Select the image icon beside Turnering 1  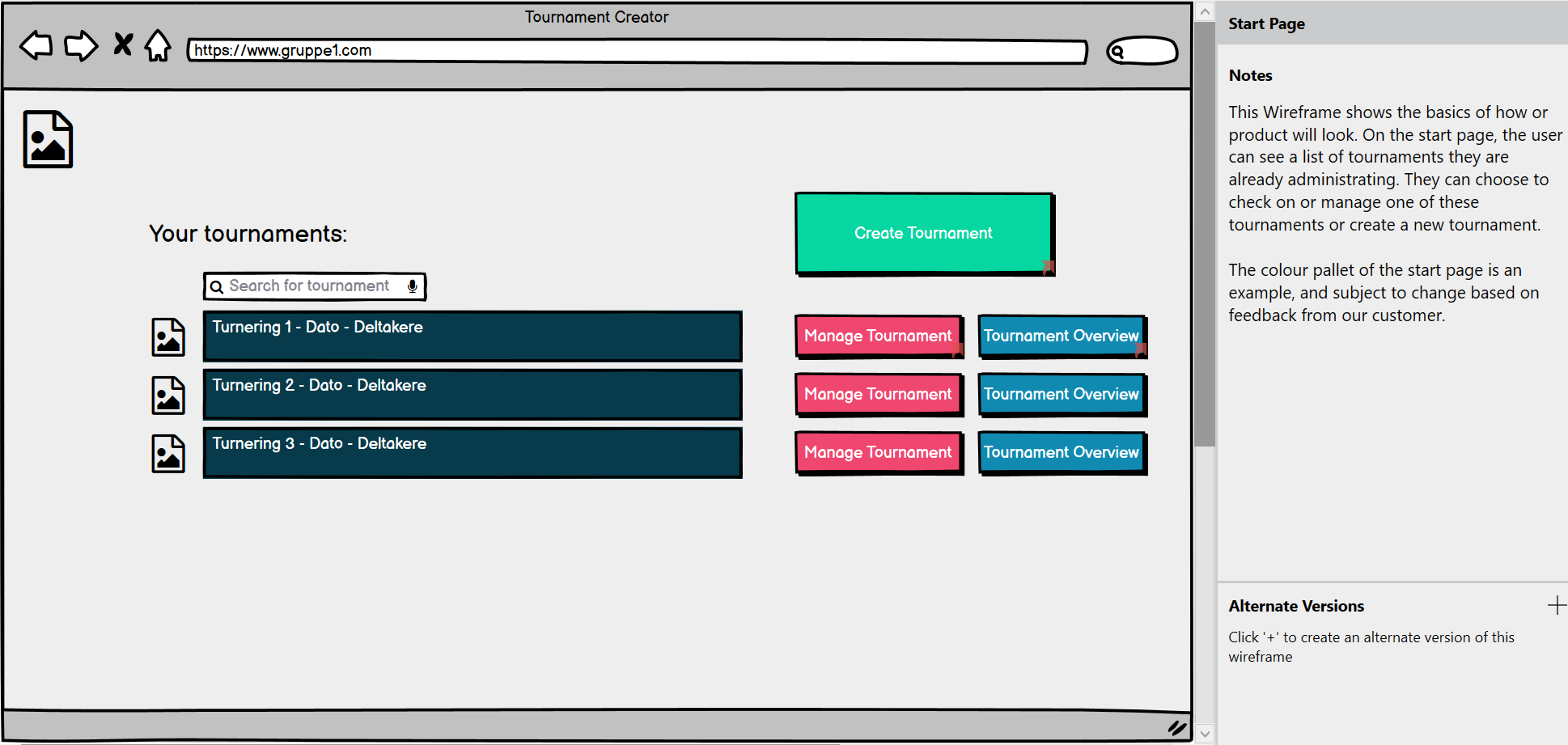coord(168,337)
